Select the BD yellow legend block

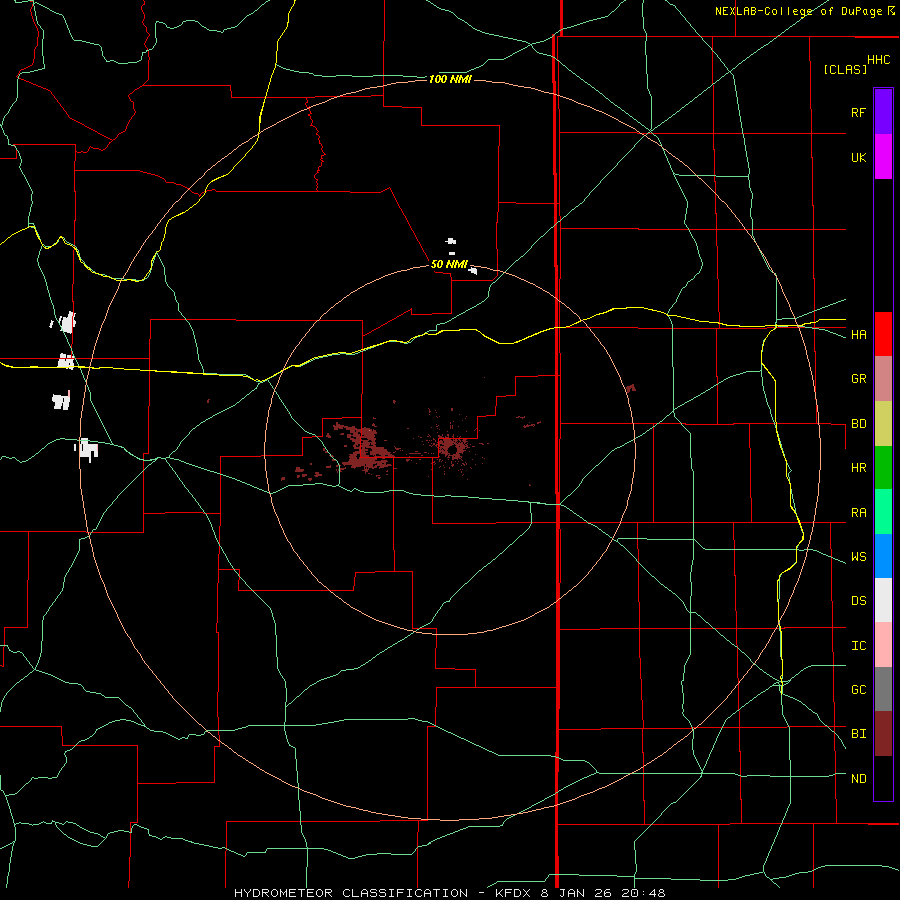pos(883,424)
